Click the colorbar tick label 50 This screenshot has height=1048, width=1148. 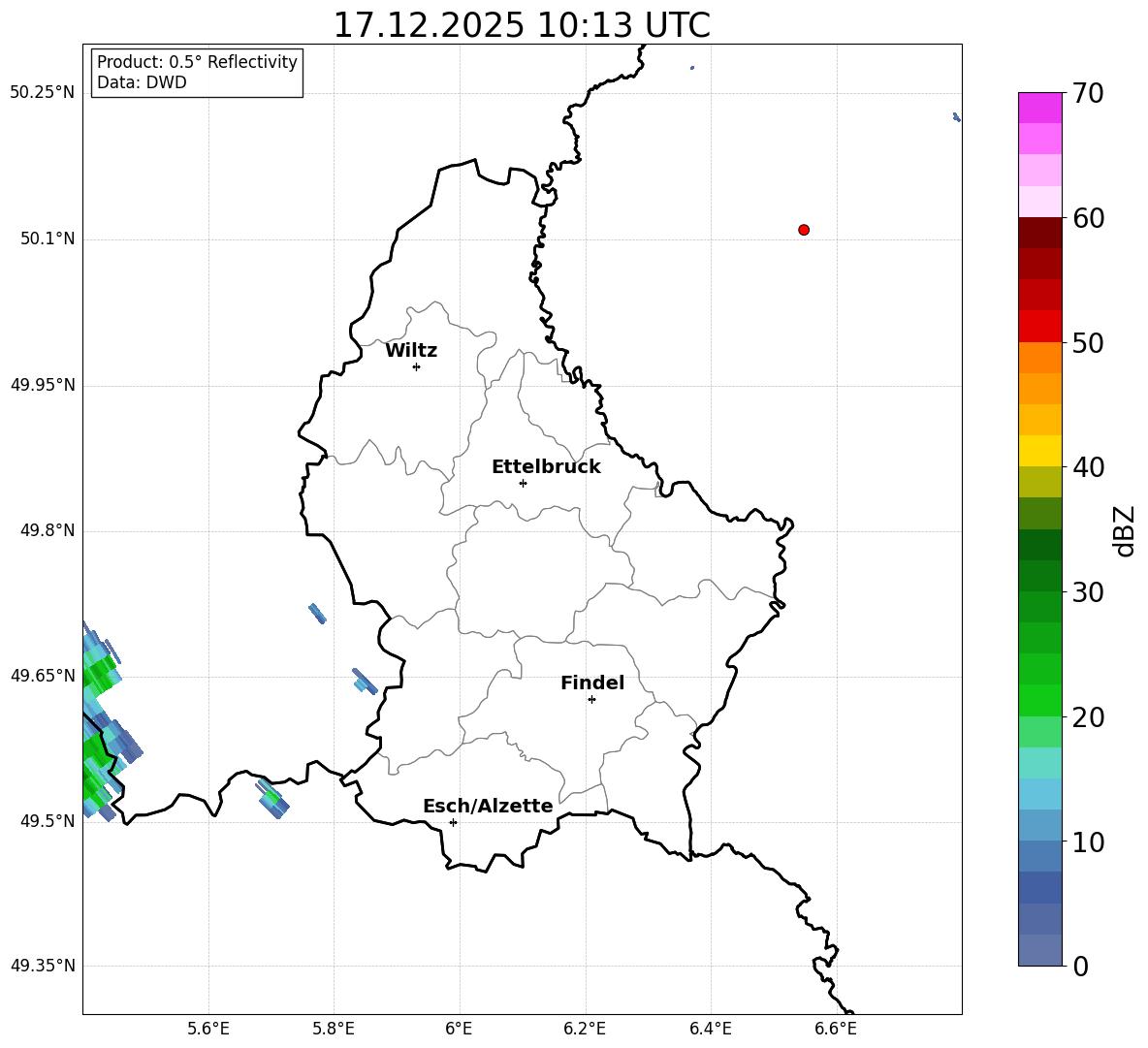[x=1089, y=342]
